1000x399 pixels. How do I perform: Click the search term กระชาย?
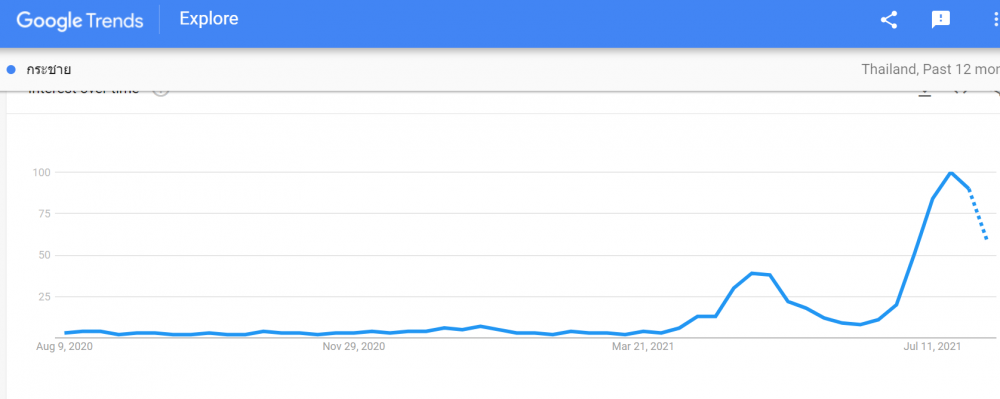point(48,69)
